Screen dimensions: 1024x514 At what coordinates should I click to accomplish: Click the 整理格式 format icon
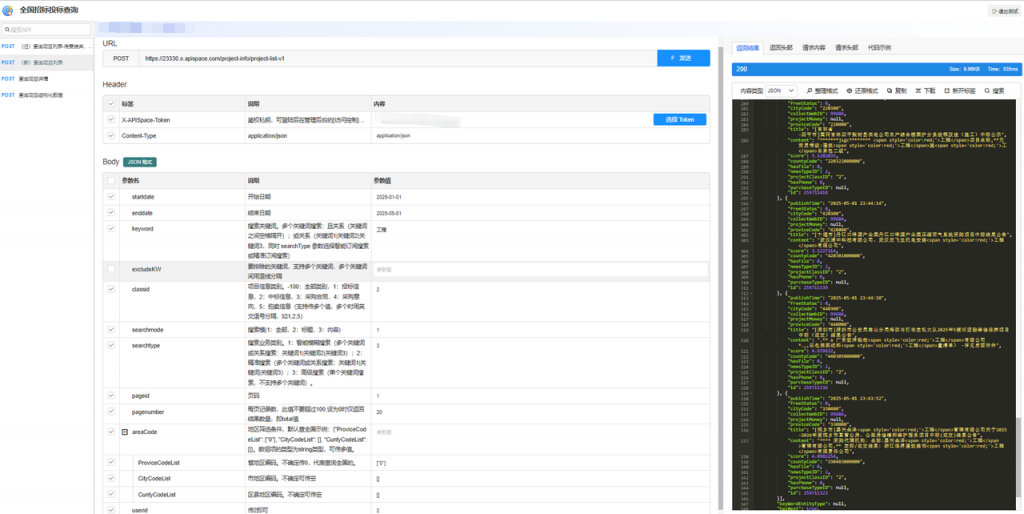(808, 90)
